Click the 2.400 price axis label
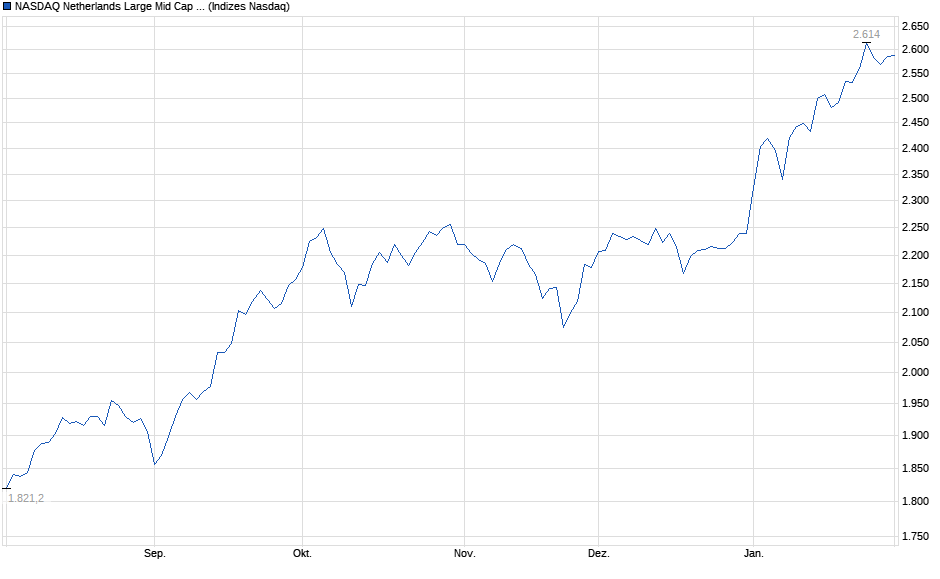 pyautogui.click(x=915, y=149)
